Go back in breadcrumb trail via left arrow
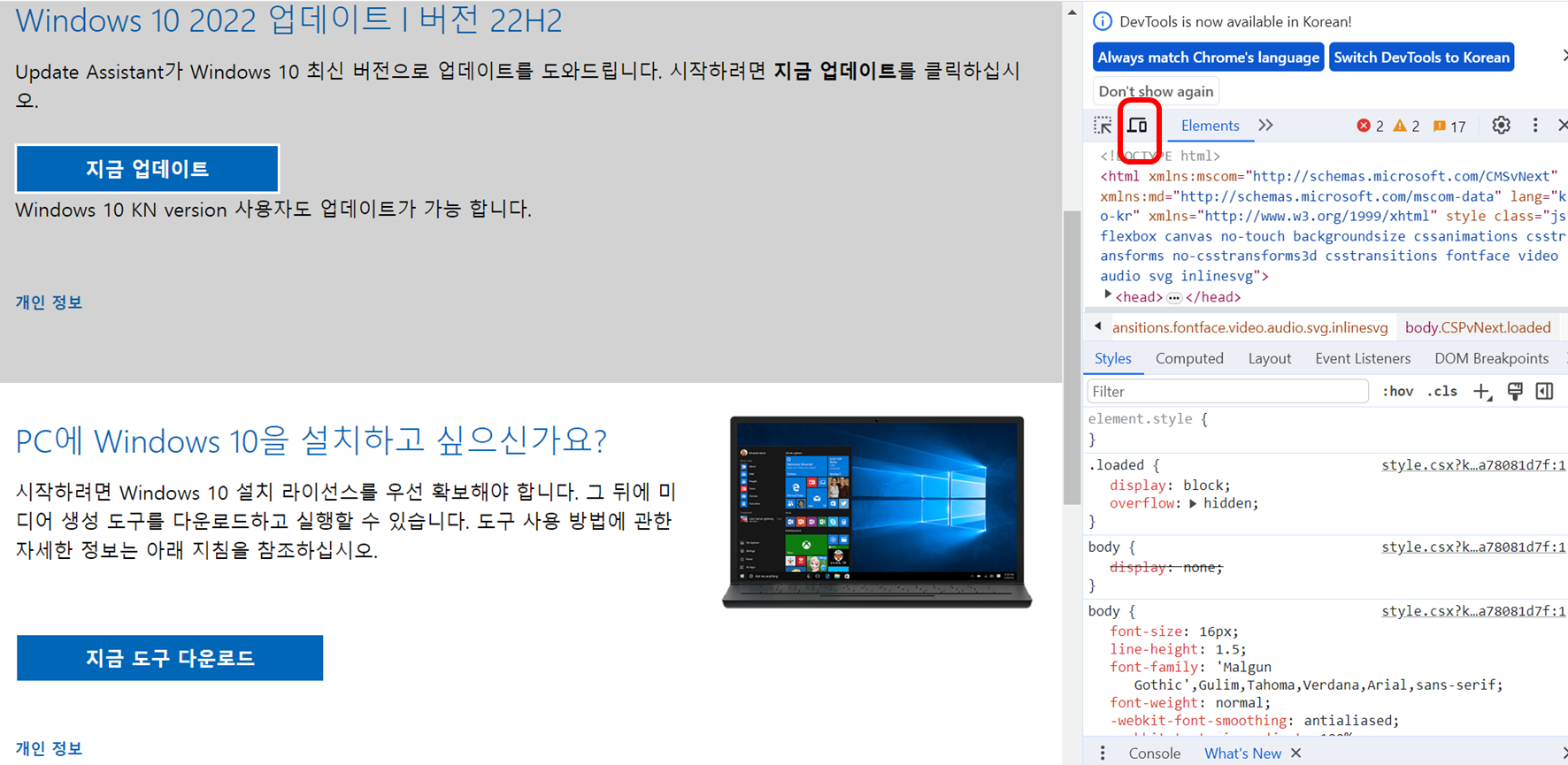1568x765 pixels. click(x=1098, y=326)
